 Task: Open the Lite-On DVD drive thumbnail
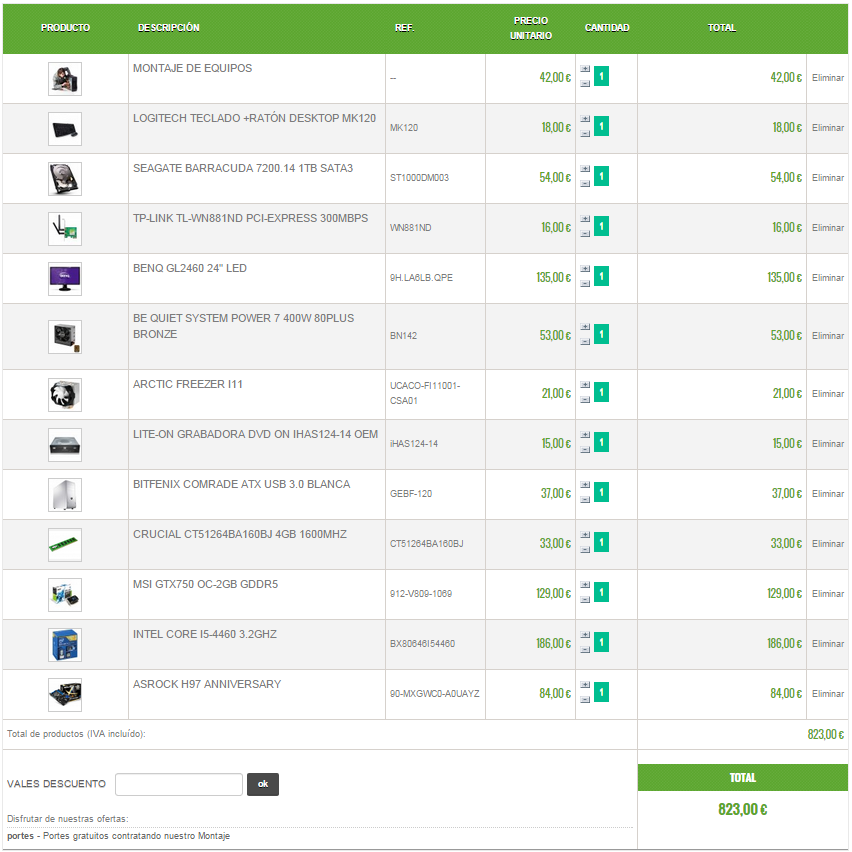65,445
